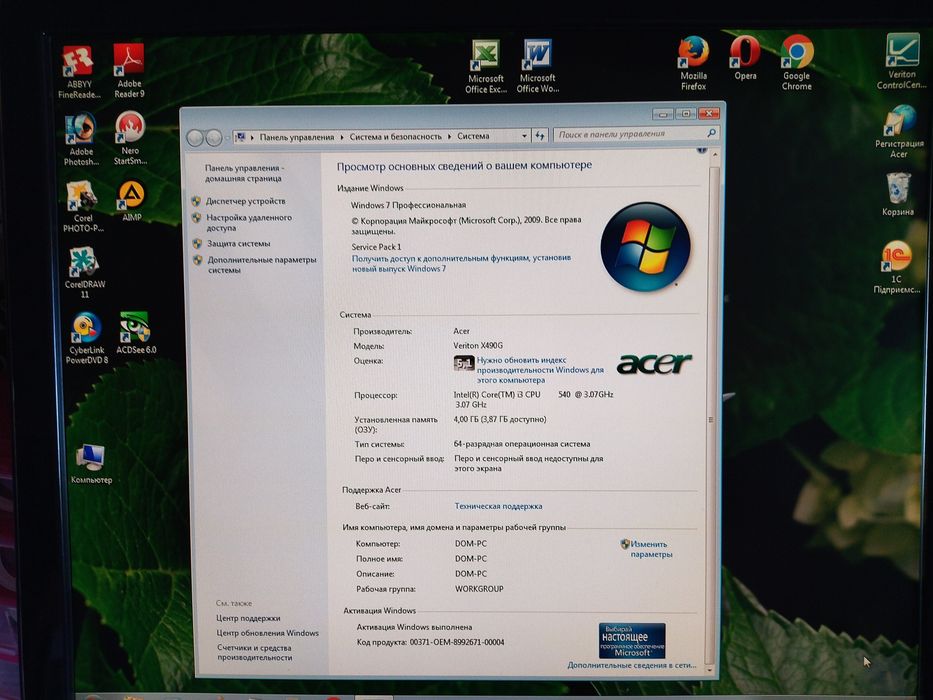Select 4,00 ГБ installed memory value
Screen dimensions: 933x700
pos(500,419)
